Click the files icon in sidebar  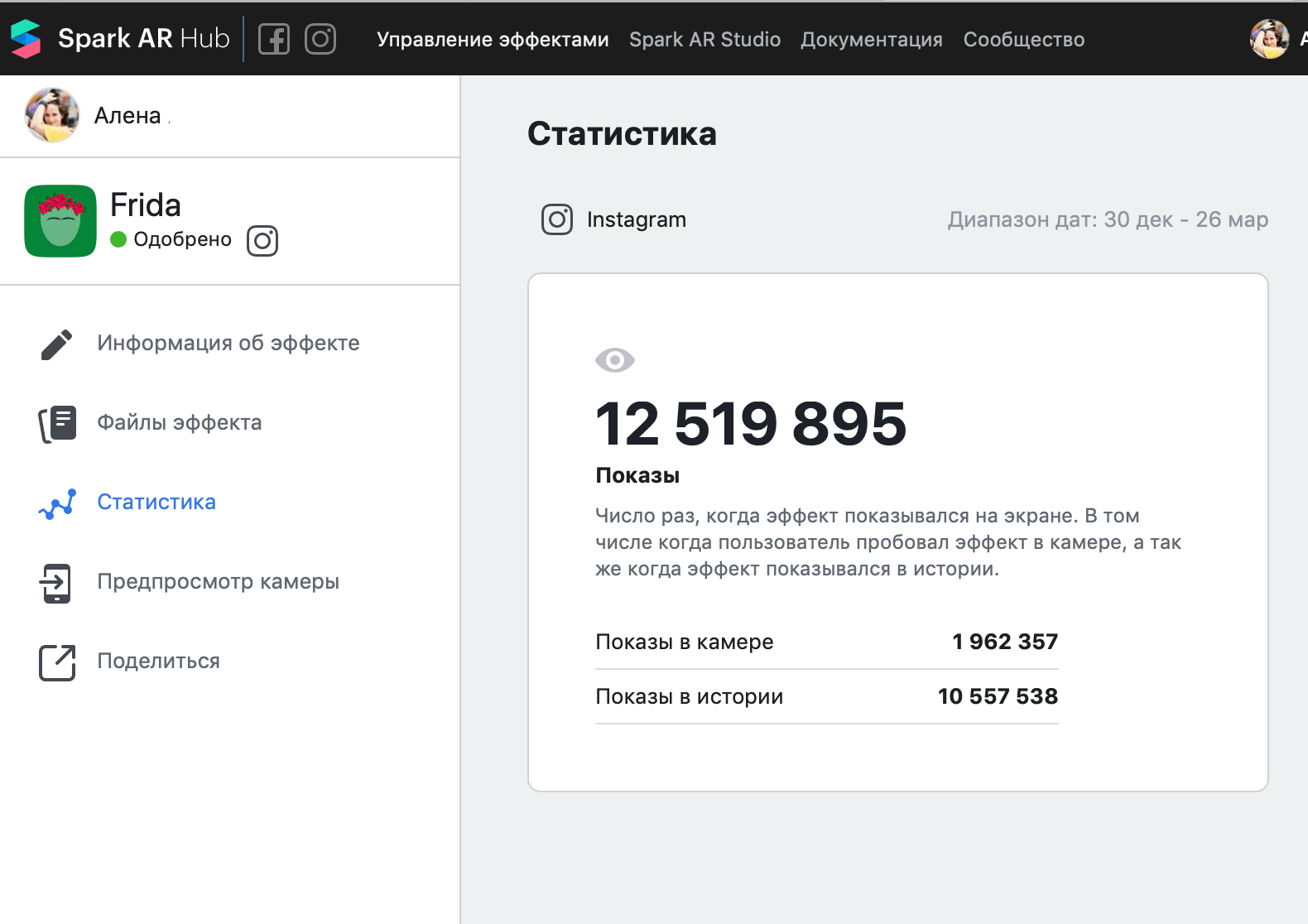pyautogui.click(x=57, y=424)
